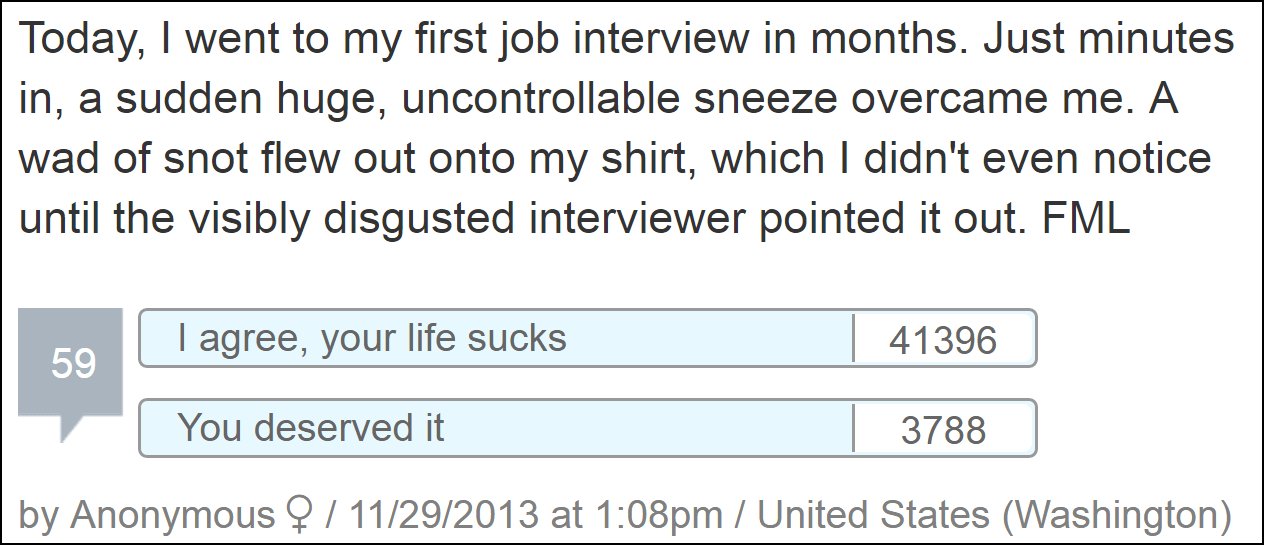Click the 3788 vote count
Viewport: 1264px width, 545px height.
(x=943, y=430)
